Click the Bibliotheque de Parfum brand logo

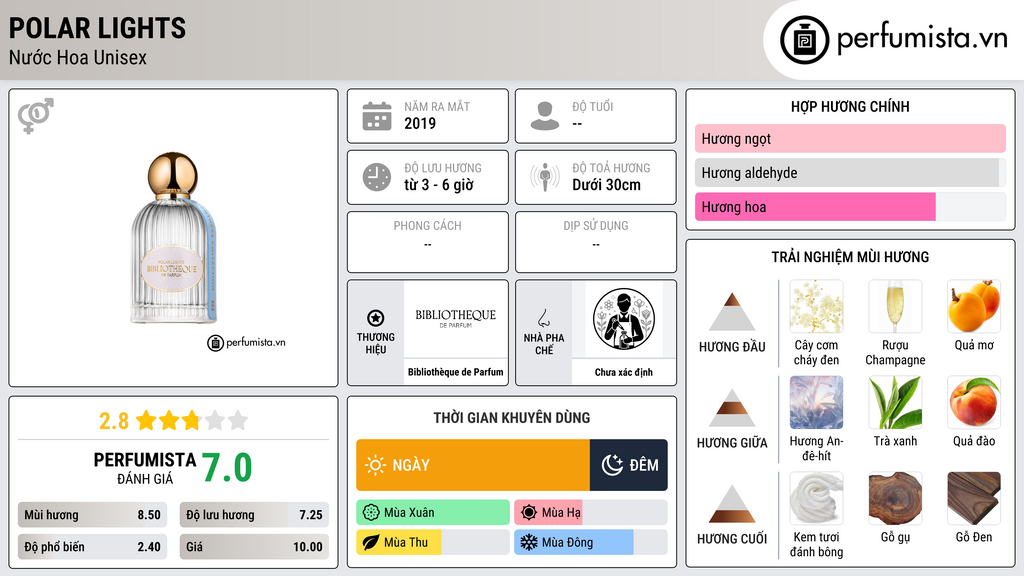coord(456,318)
